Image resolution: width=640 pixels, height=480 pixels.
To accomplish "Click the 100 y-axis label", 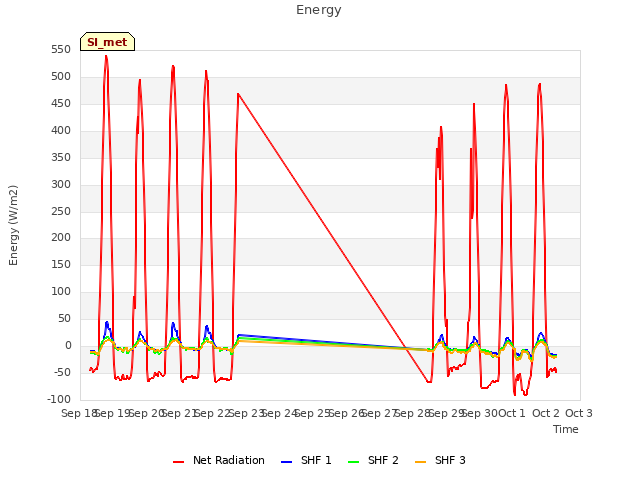I will [61, 291].
